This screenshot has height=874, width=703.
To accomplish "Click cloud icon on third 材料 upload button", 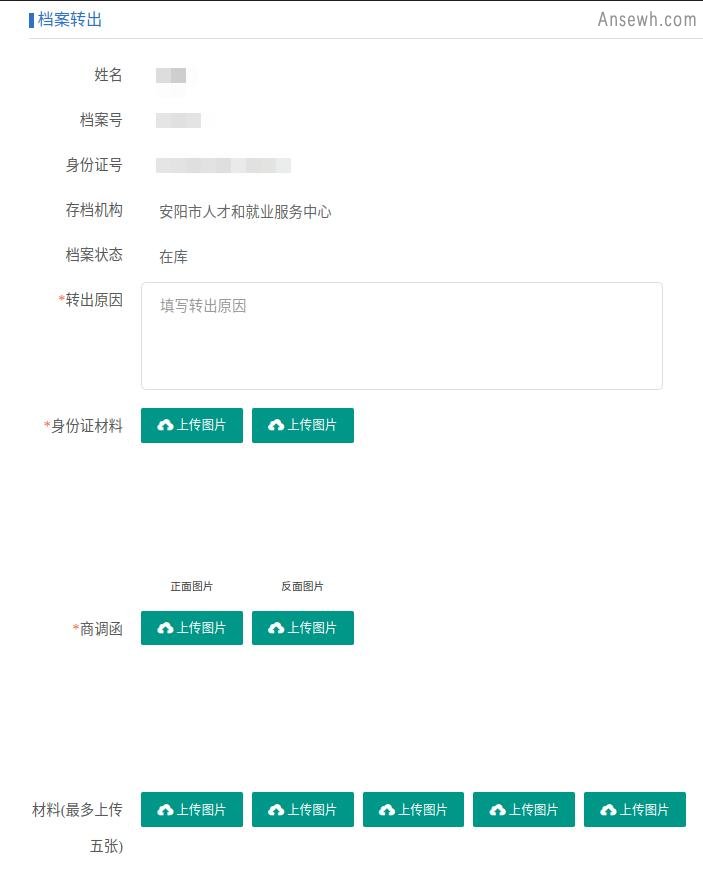I will [387, 810].
